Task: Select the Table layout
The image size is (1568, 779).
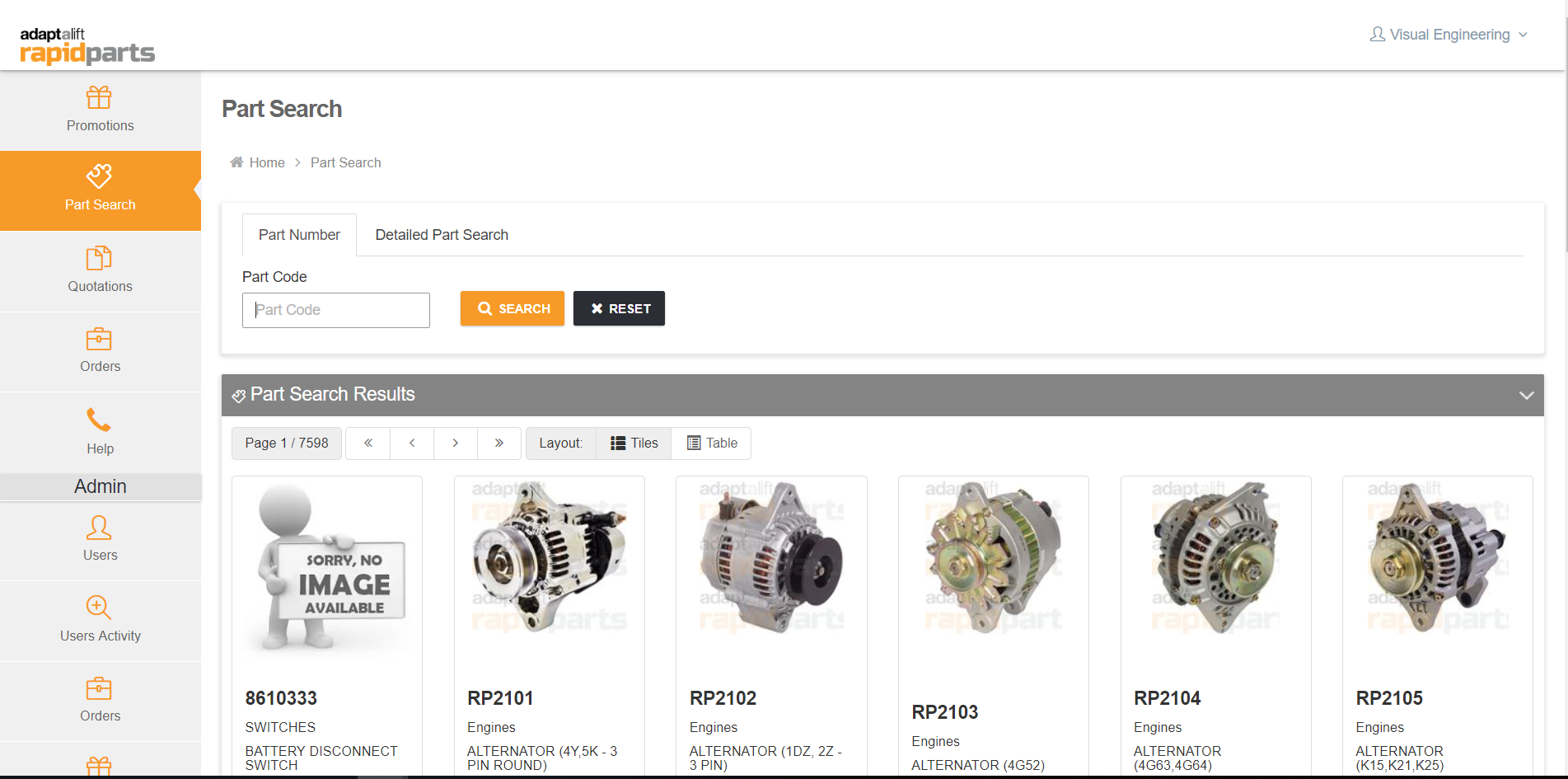Action: tap(712, 443)
